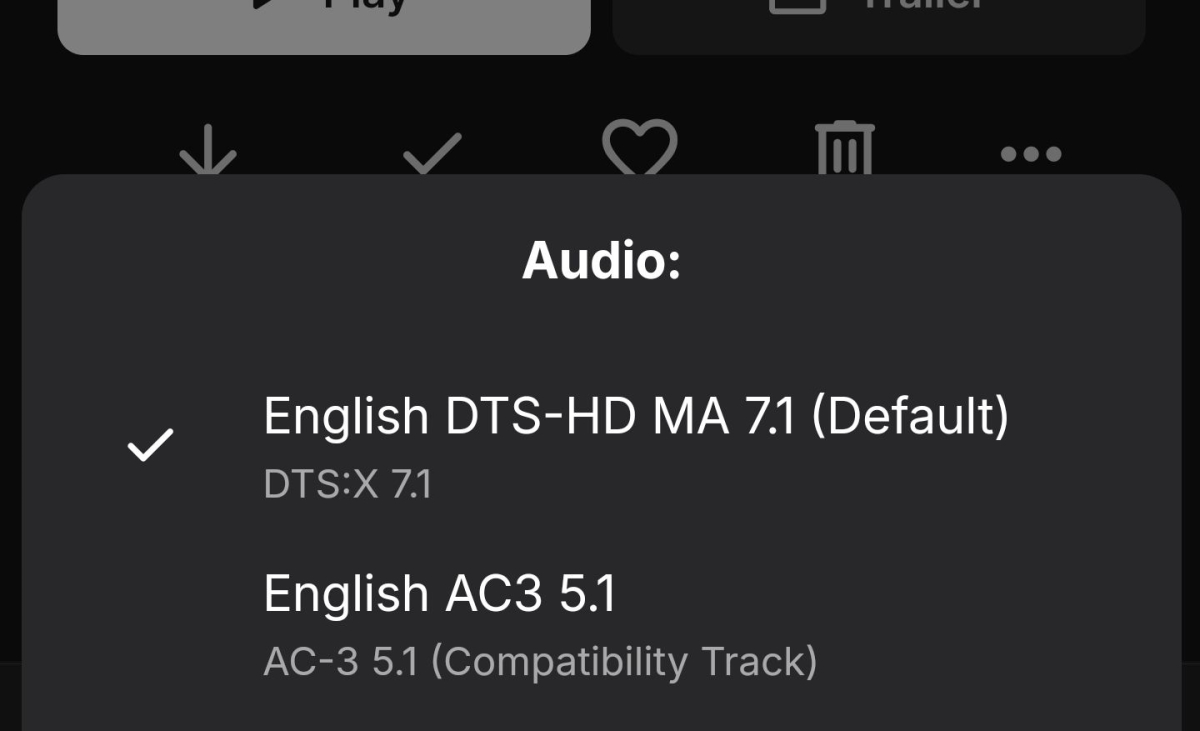Tap the DTS-HD MA 7.1 track title
Viewport: 1200px width, 731px height.
(x=620, y=416)
